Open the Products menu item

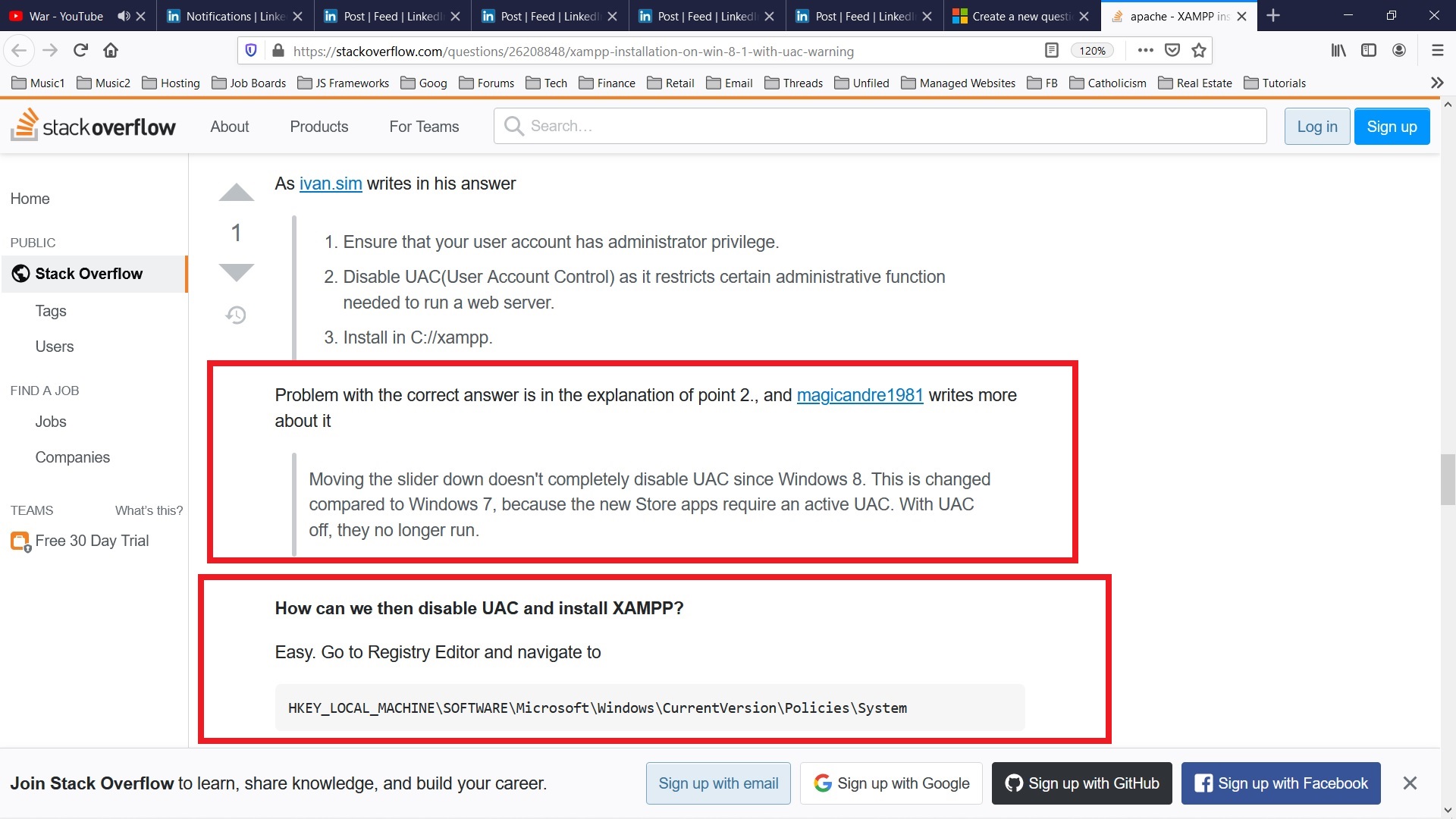click(x=319, y=127)
